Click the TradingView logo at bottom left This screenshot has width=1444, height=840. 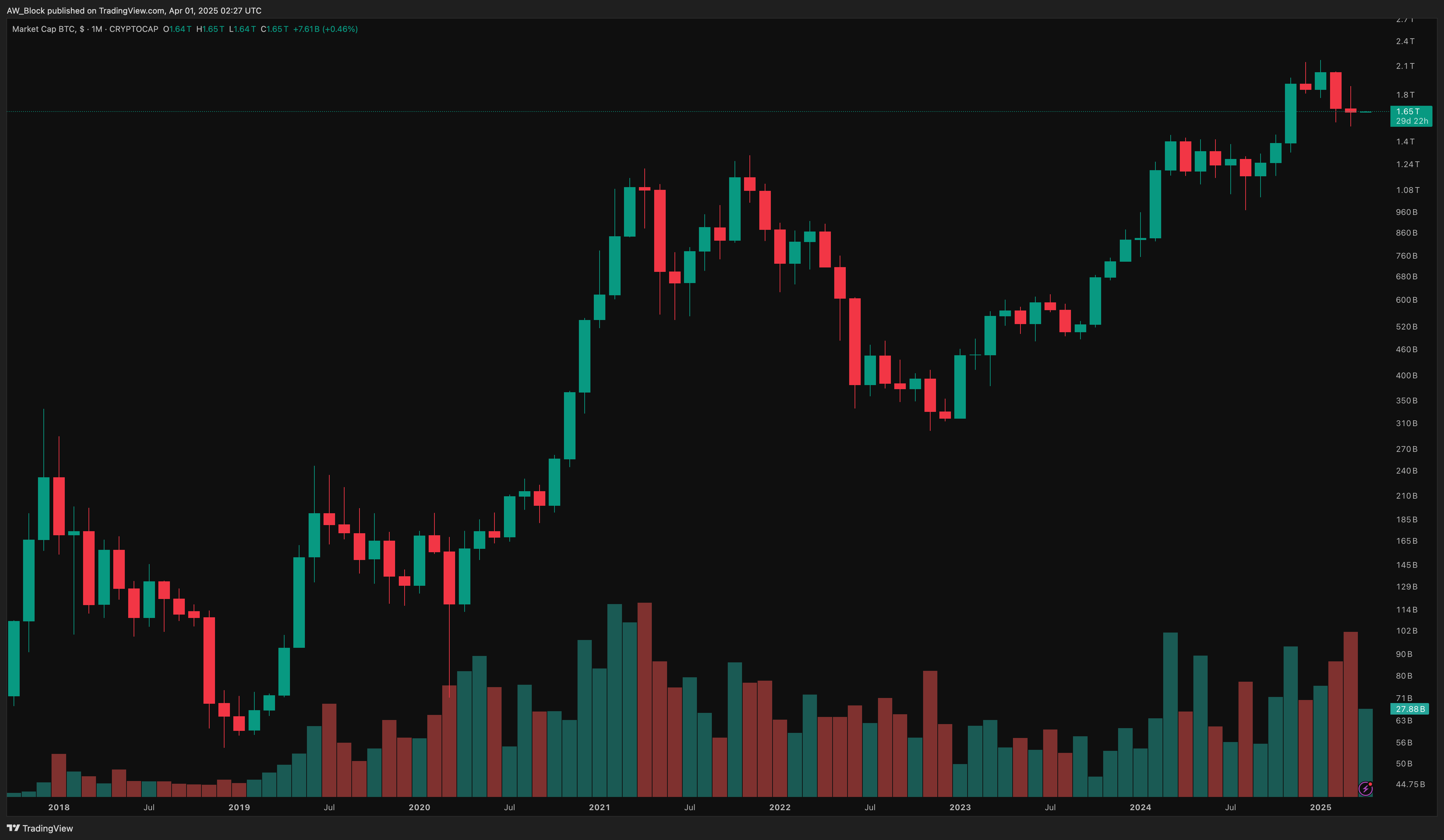pyautogui.click(x=40, y=828)
